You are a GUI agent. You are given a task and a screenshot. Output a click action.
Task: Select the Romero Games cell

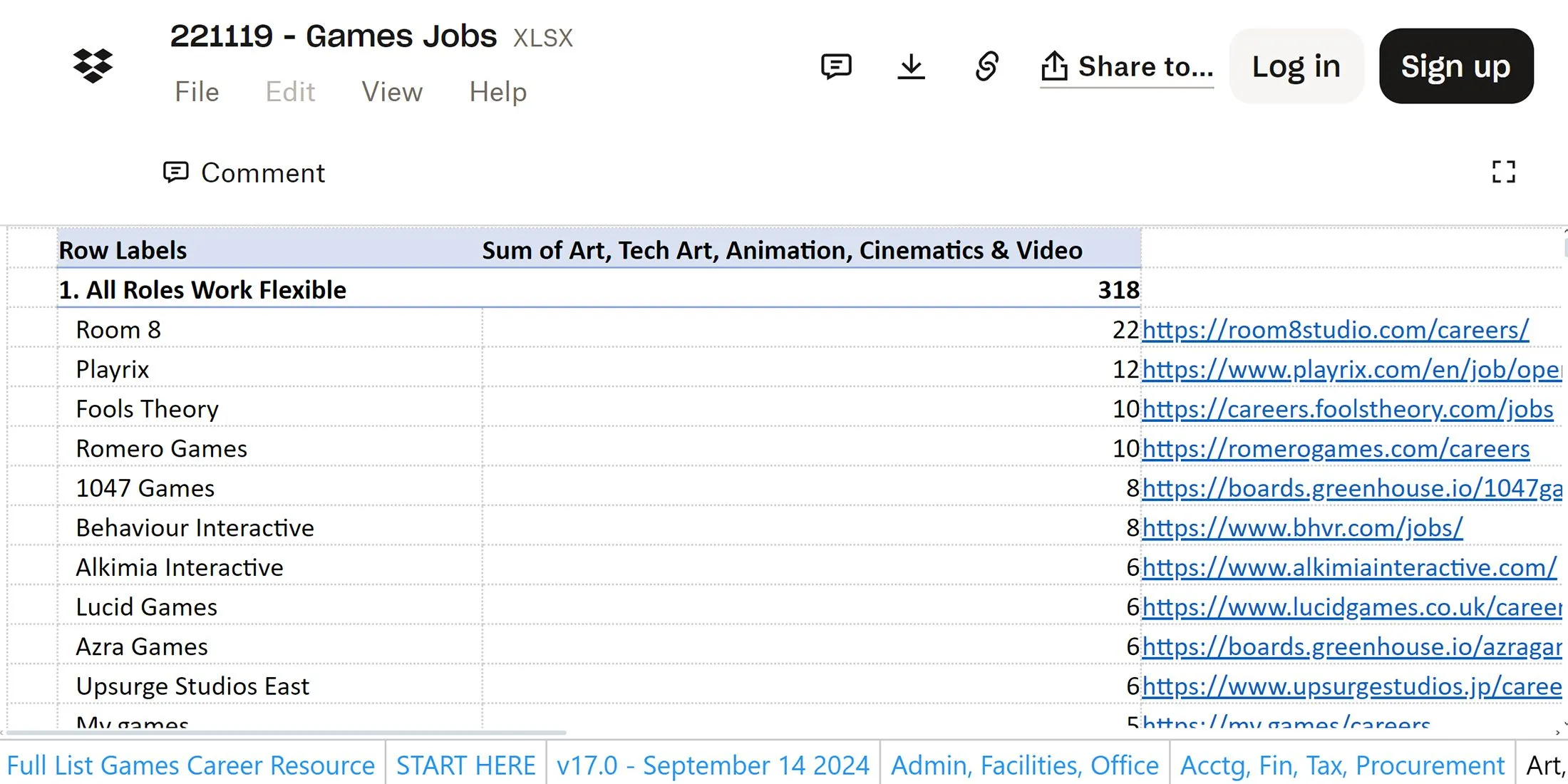[269, 448]
